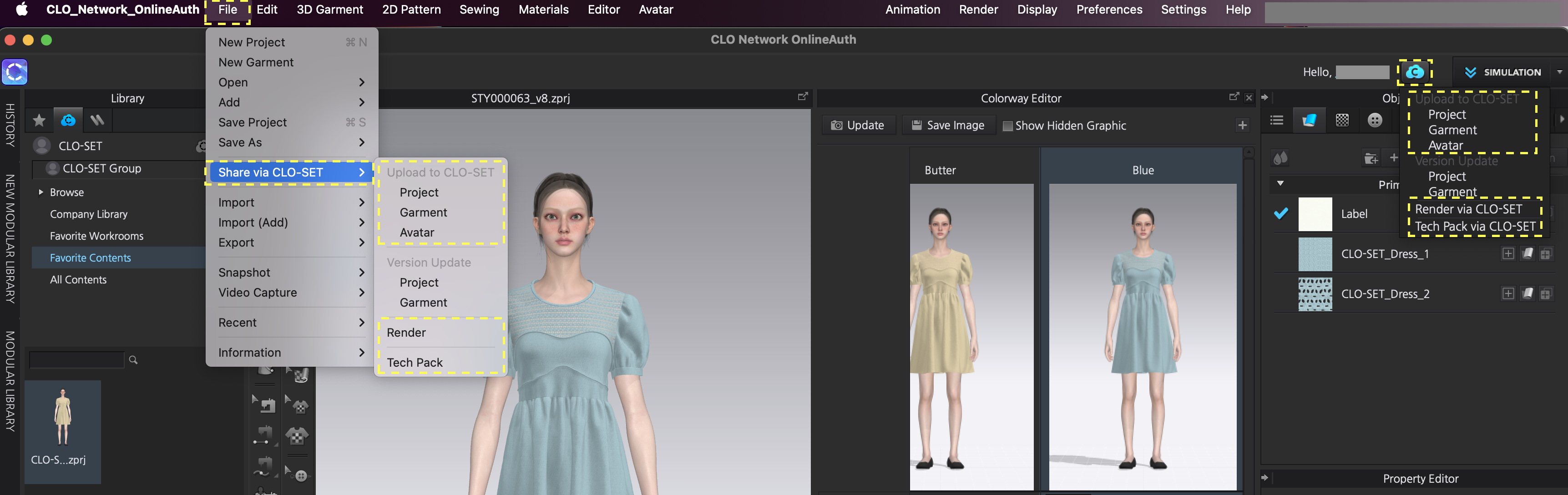Viewport: 1568px width, 495px height.
Task: Toggle the blue checkmark on Label fabric
Action: pos(1281,214)
